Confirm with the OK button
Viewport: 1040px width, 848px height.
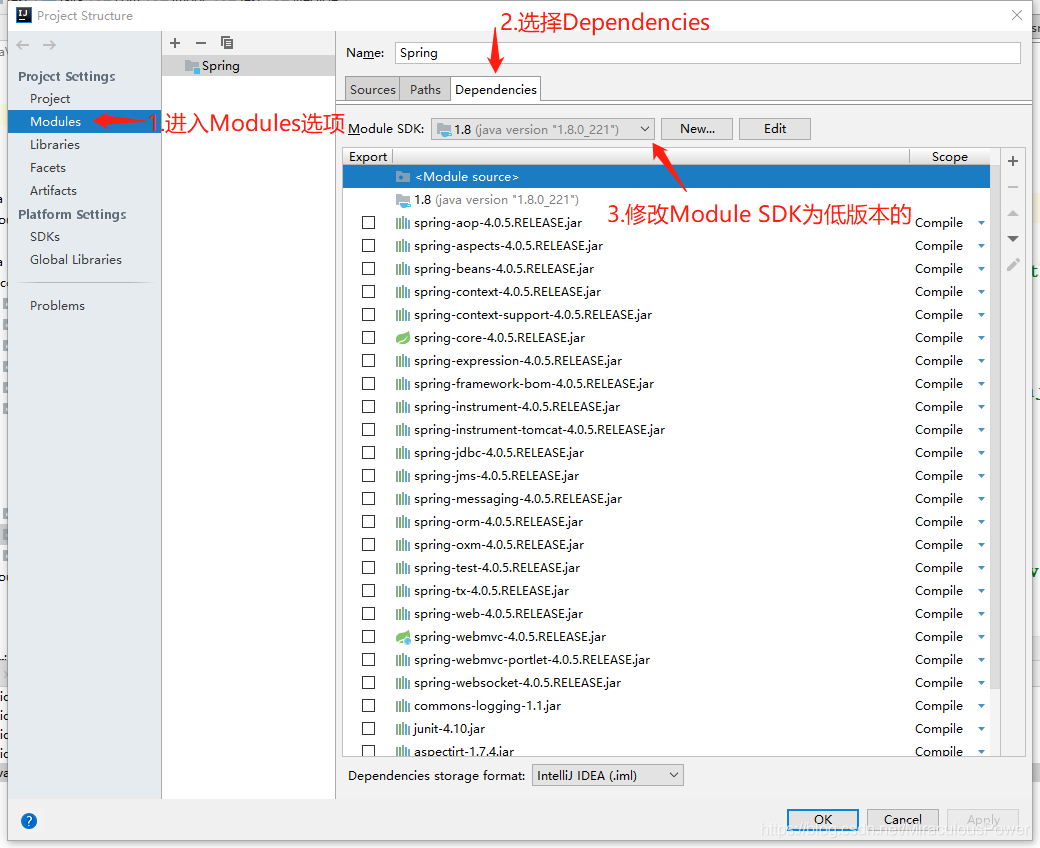822,819
